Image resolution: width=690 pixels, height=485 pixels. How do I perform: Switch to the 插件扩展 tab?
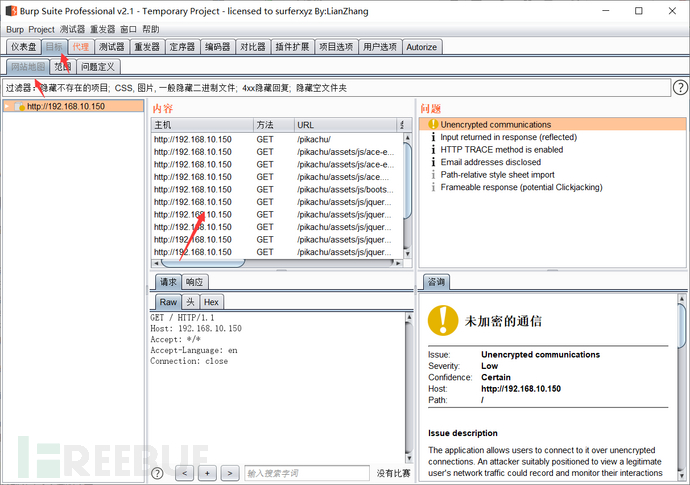pos(292,47)
